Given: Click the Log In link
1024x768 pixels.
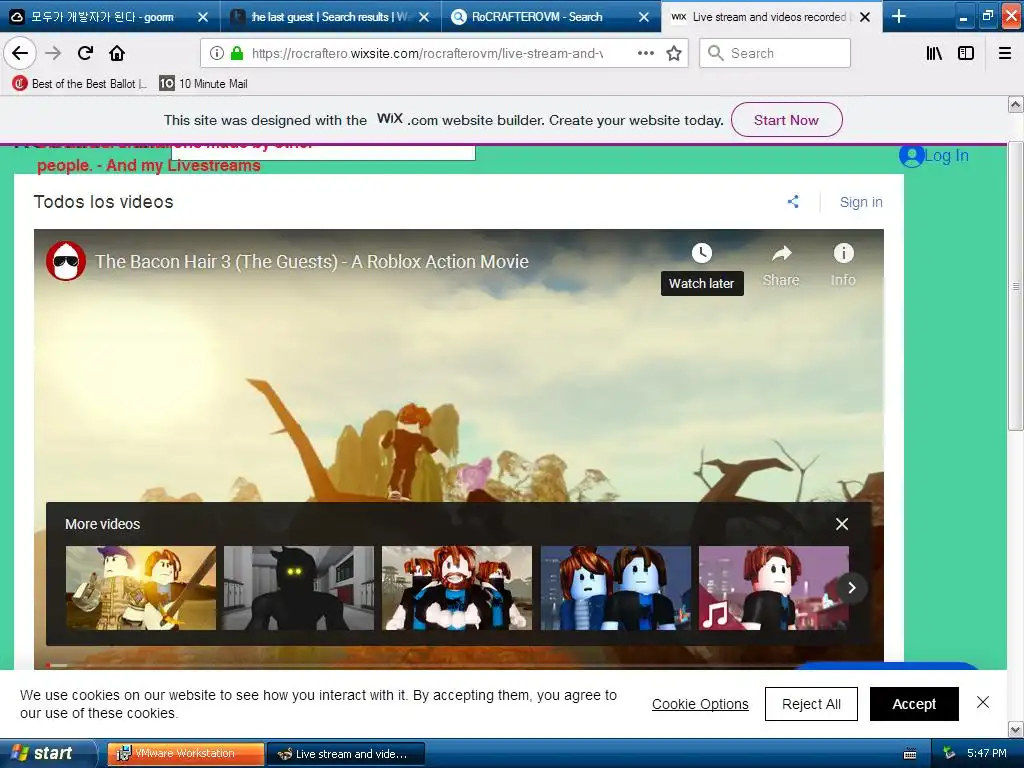Looking at the screenshot, I should pos(946,155).
